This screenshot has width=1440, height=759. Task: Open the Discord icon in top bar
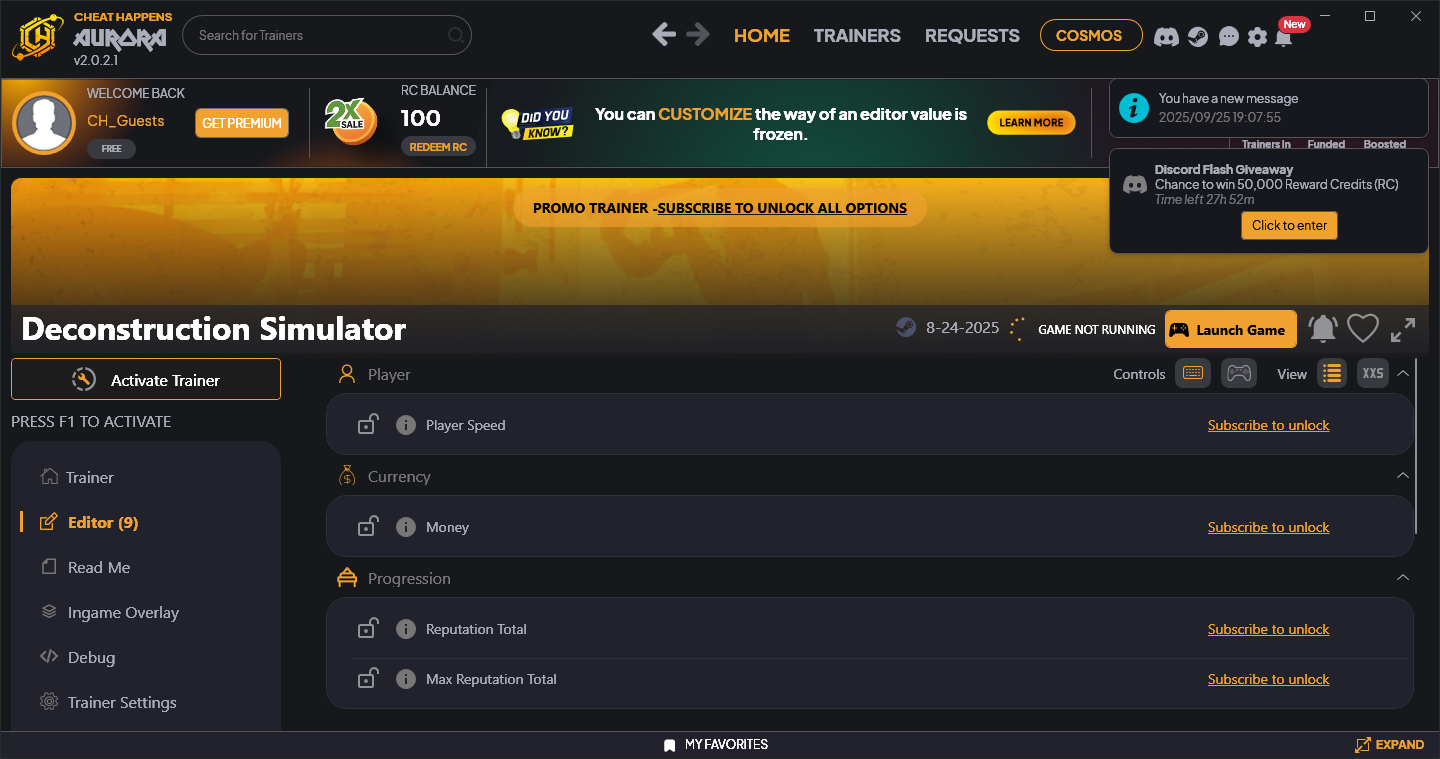[x=1166, y=37]
